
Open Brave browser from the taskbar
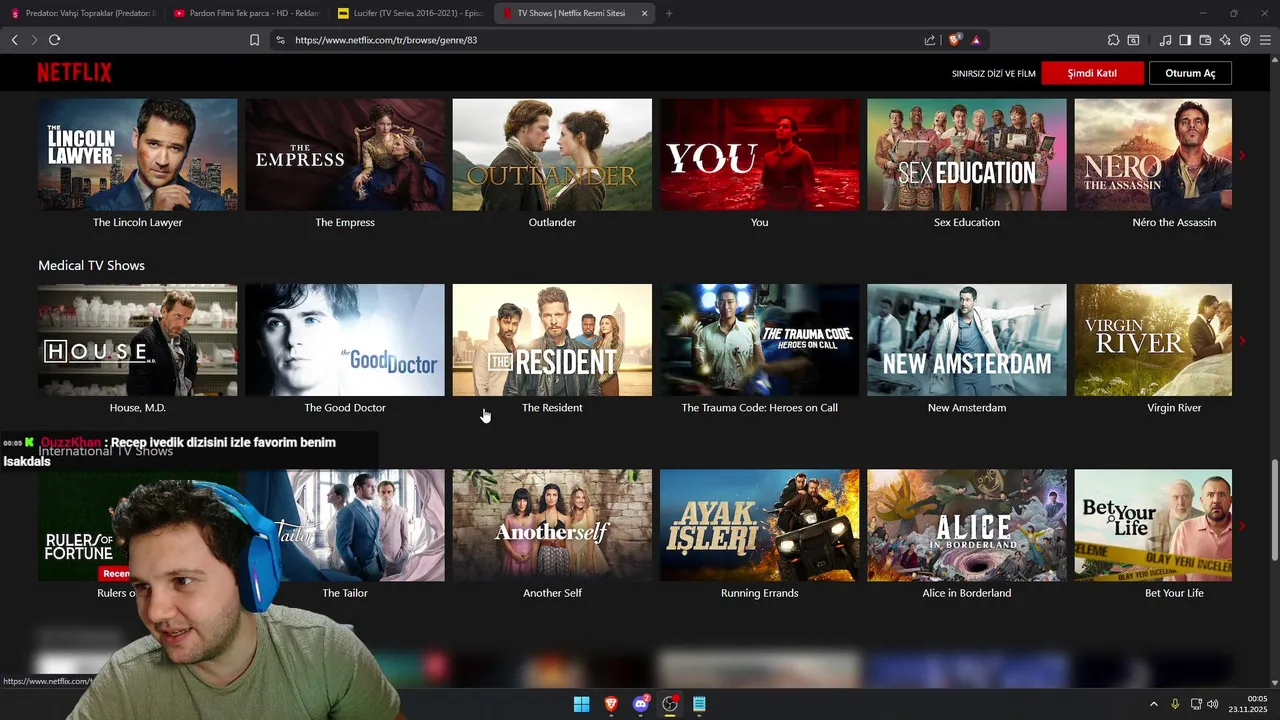click(x=611, y=704)
